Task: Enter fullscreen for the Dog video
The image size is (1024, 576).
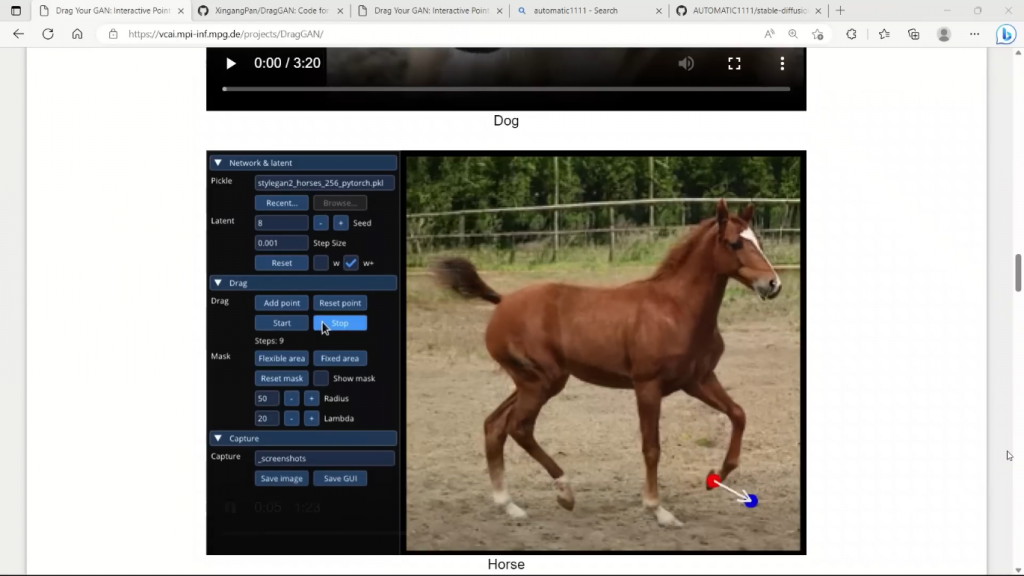Action: coord(734,63)
